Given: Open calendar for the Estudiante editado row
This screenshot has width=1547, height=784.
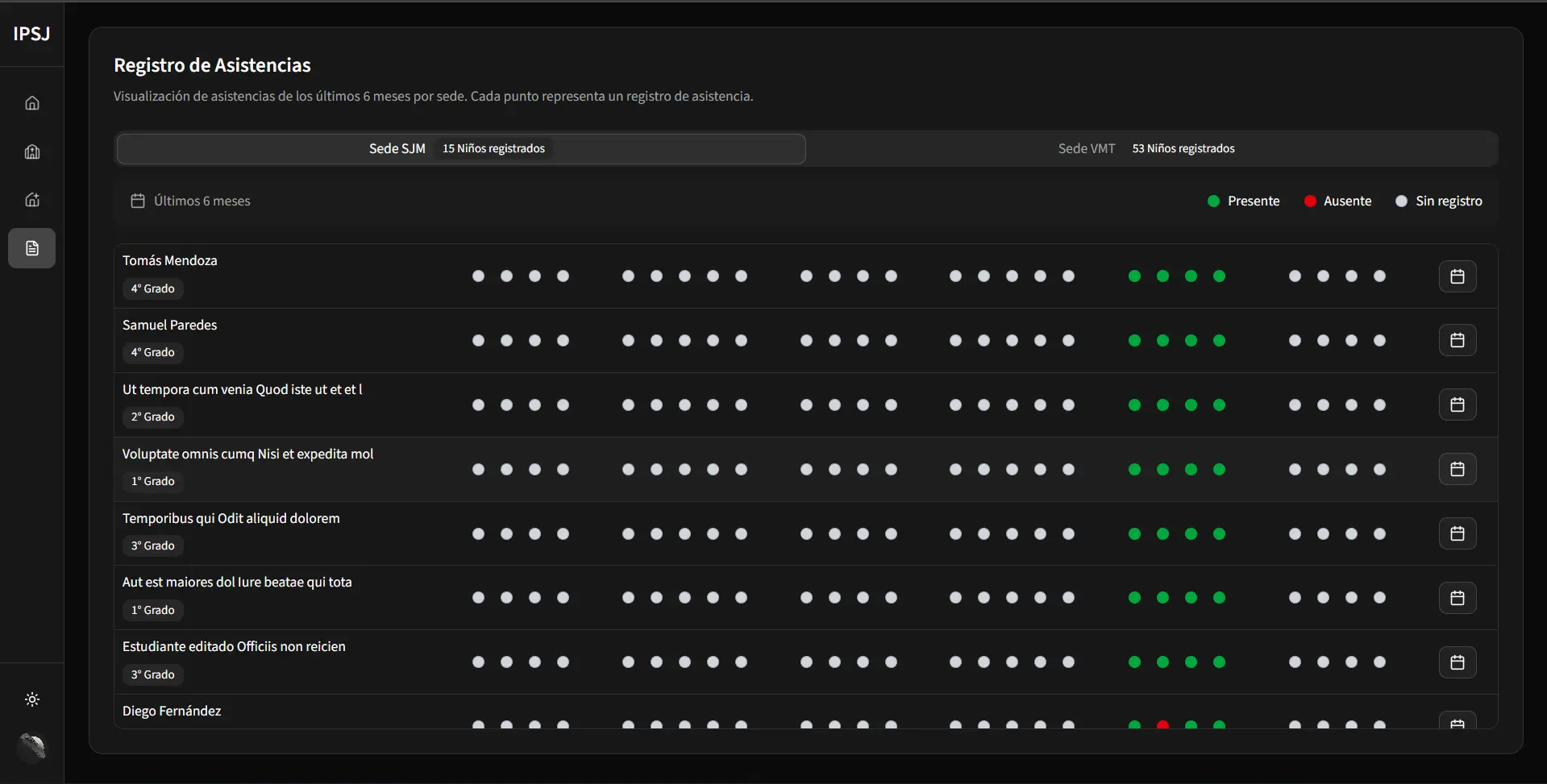Looking at the screenshot, I should click(1457, 662).
